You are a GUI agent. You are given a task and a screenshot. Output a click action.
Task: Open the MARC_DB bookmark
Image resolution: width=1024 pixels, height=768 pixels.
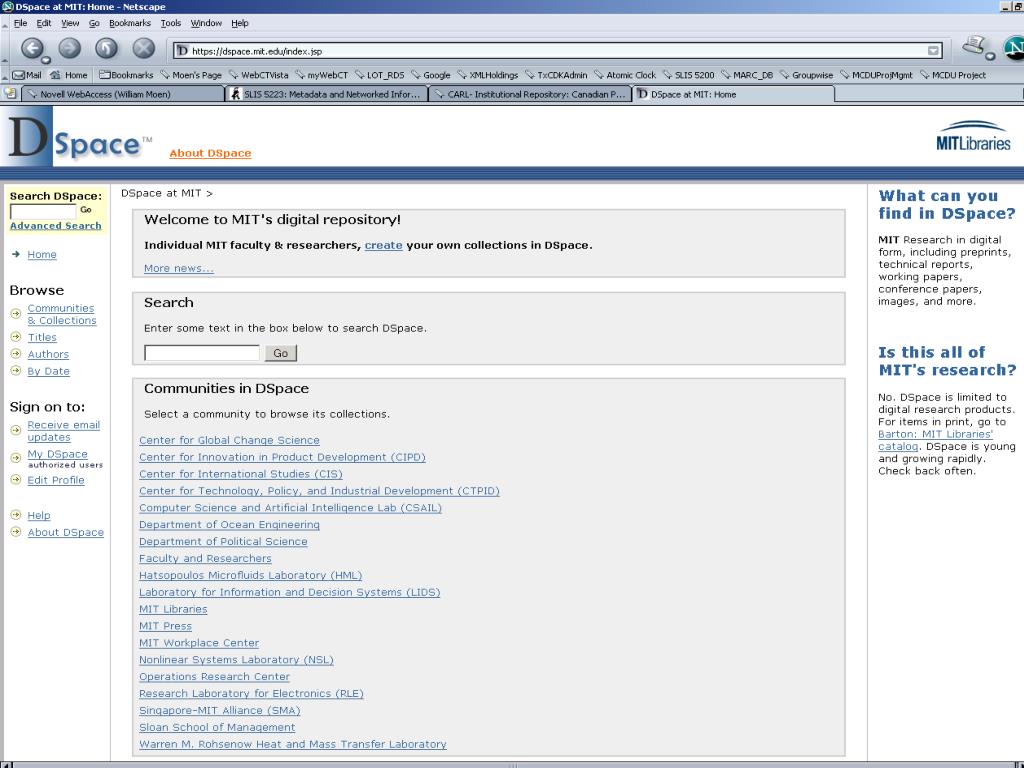747,75
